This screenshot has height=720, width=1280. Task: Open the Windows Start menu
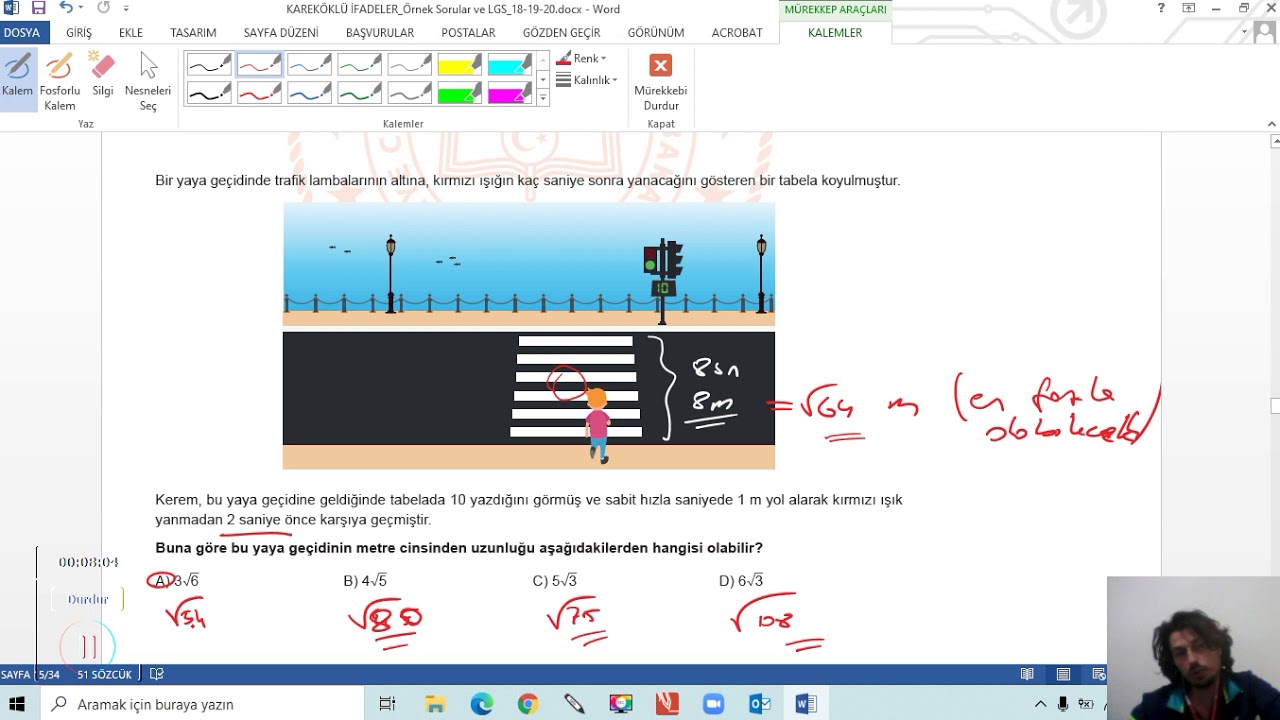[x=17, y=704]
